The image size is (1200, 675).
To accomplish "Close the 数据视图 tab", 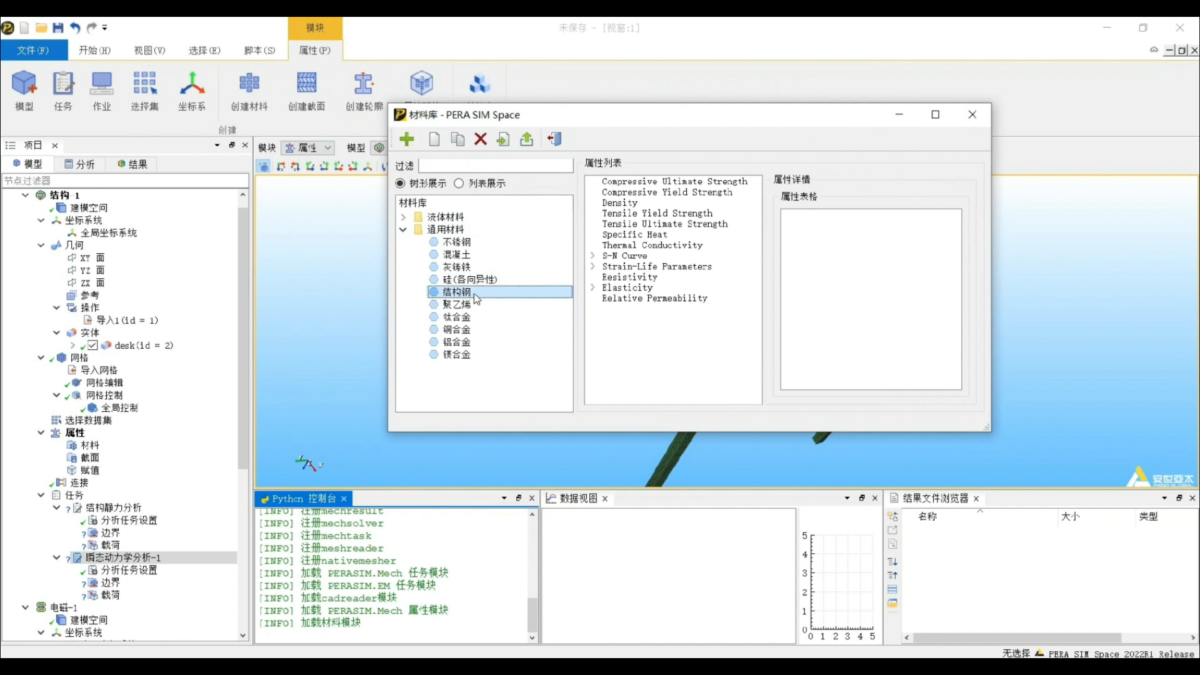I will pyautogui.click(x=605, y=498).
